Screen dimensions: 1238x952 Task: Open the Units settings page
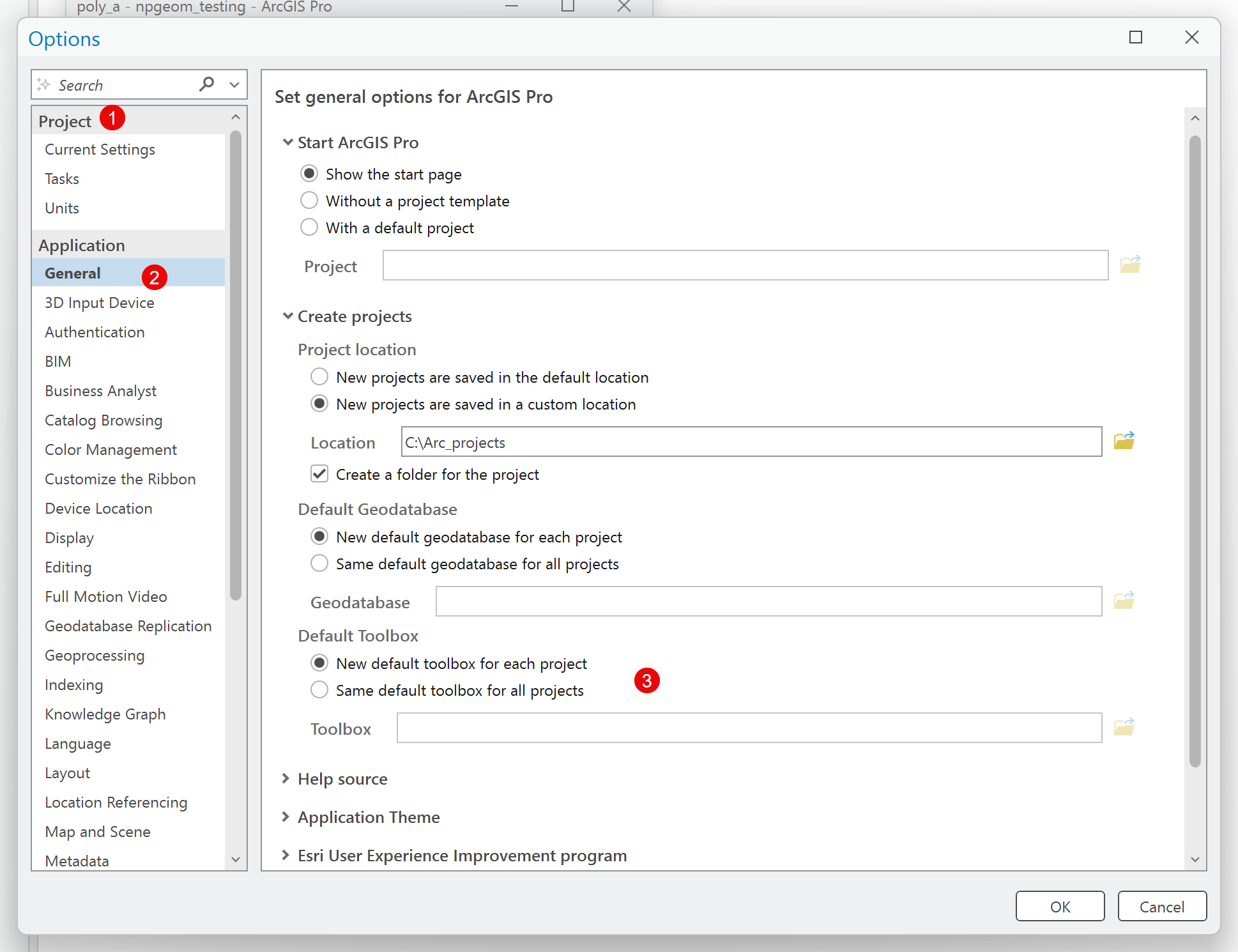click(x=61, y=208)
